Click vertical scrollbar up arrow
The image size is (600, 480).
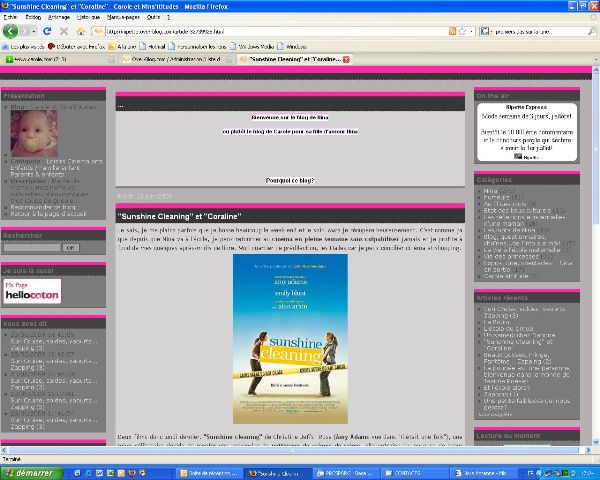click(596, 70)
